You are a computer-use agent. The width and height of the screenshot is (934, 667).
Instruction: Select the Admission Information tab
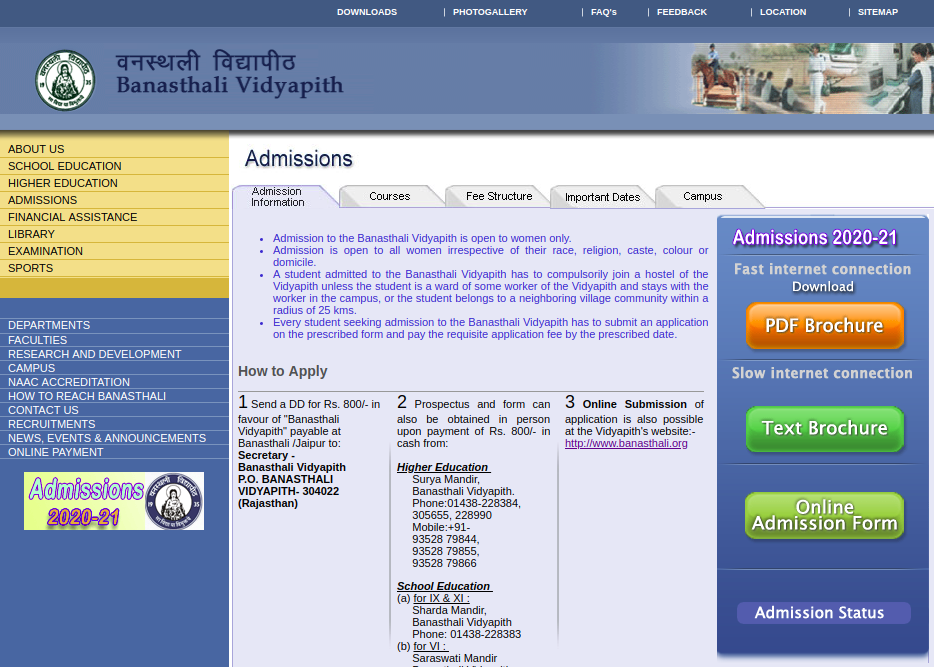[278, 197]
